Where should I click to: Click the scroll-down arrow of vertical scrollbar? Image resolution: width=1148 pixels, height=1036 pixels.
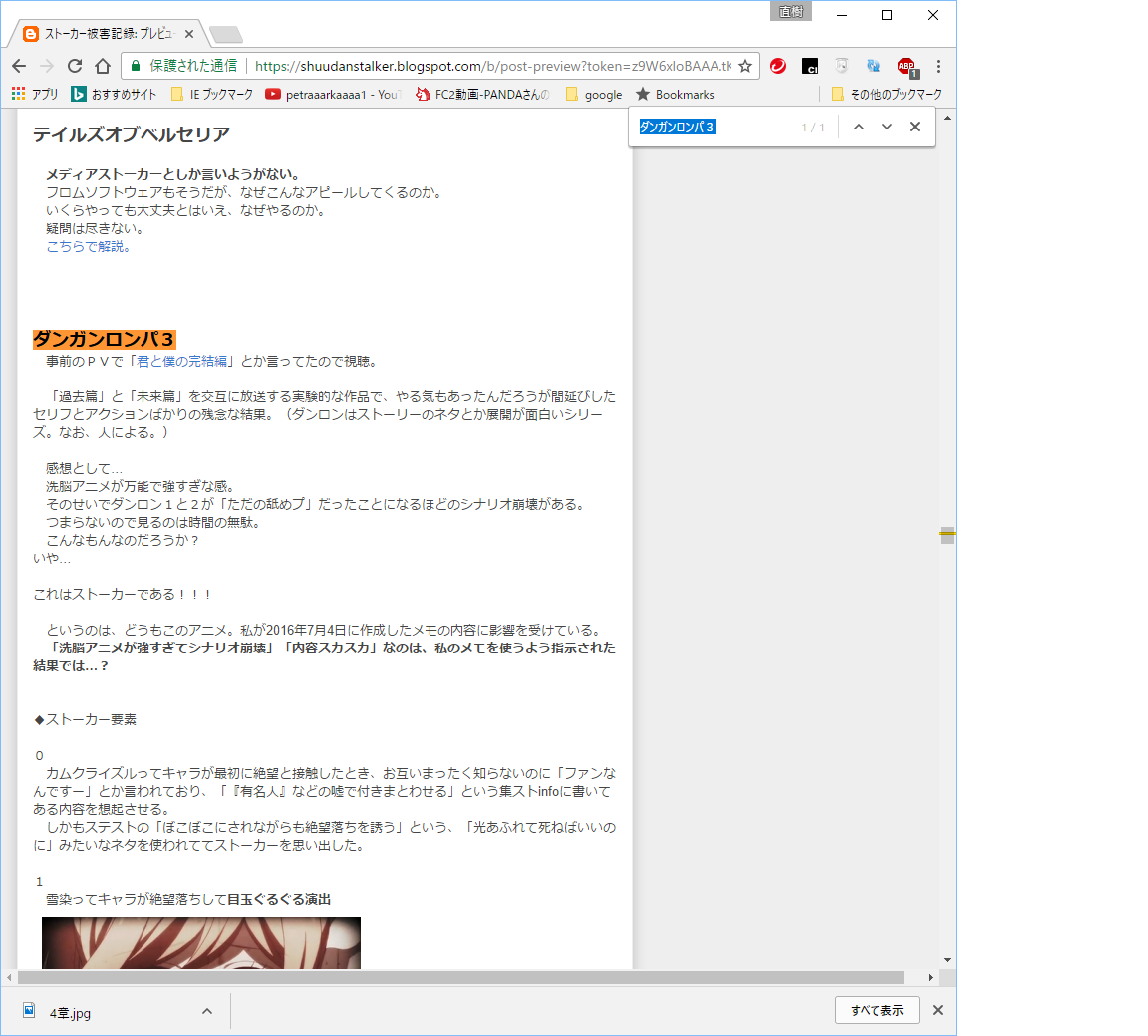coord(947,960)
